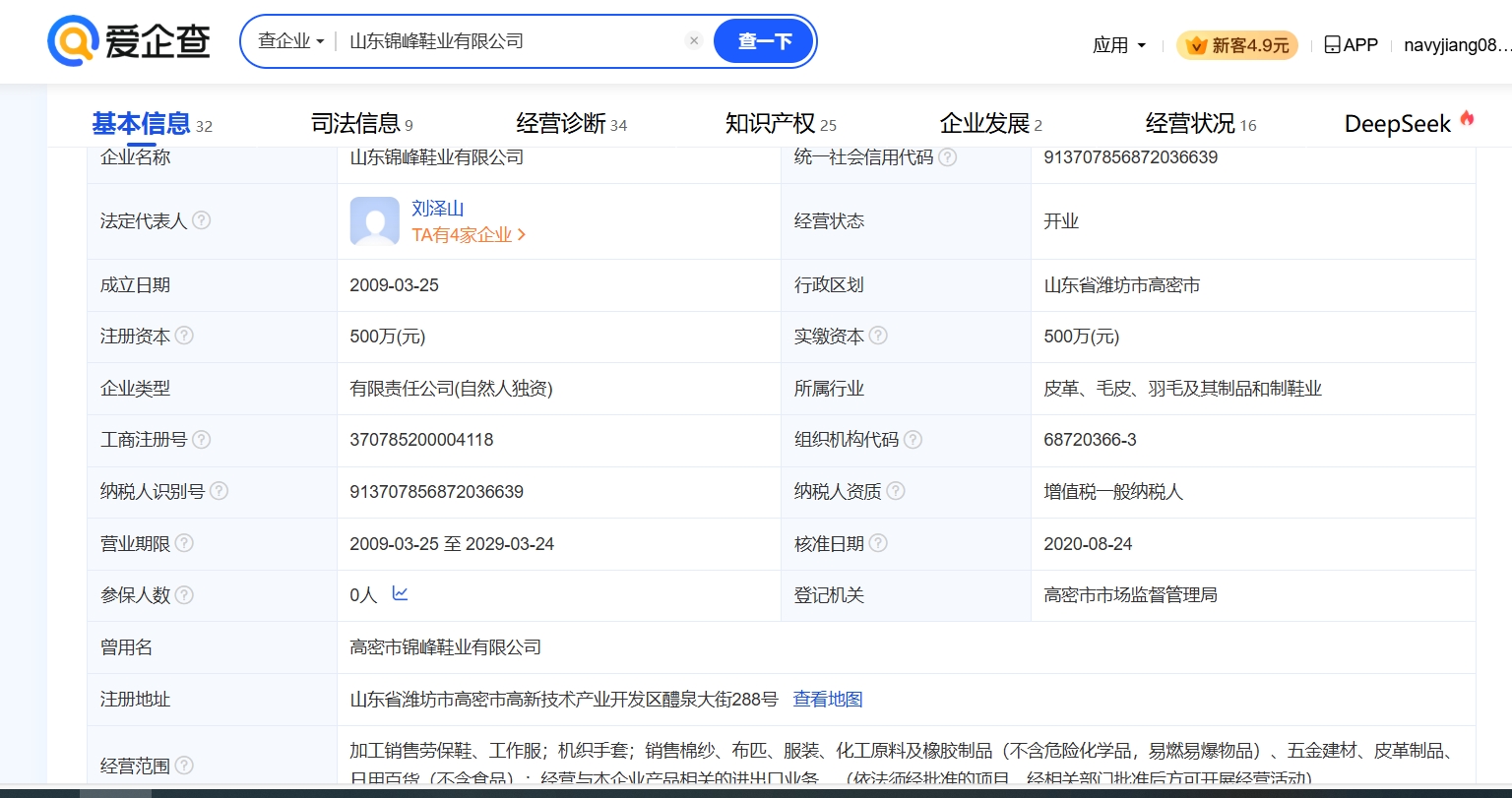This screenshot has height=798, width=1512.
Task: Select company type 有限责任公司(自然人独资)
Action: [x=451, y=389]
